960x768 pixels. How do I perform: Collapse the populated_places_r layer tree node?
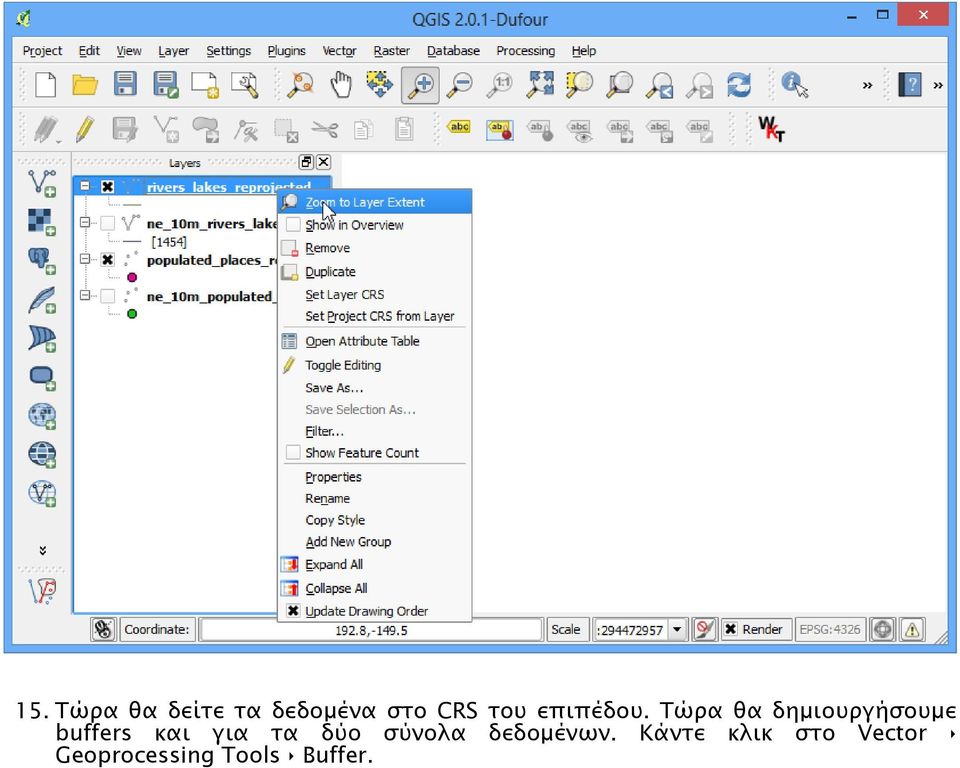(x=85, y=259)
